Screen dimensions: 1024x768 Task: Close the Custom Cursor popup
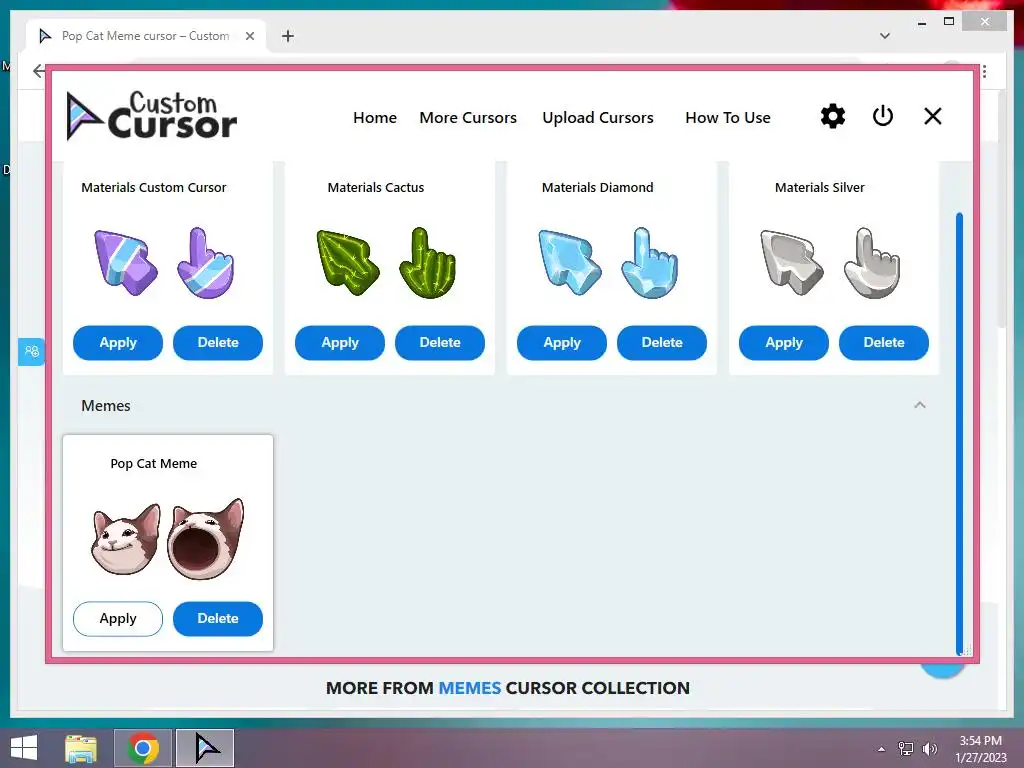pyautogui.click(x=933, y=116)
